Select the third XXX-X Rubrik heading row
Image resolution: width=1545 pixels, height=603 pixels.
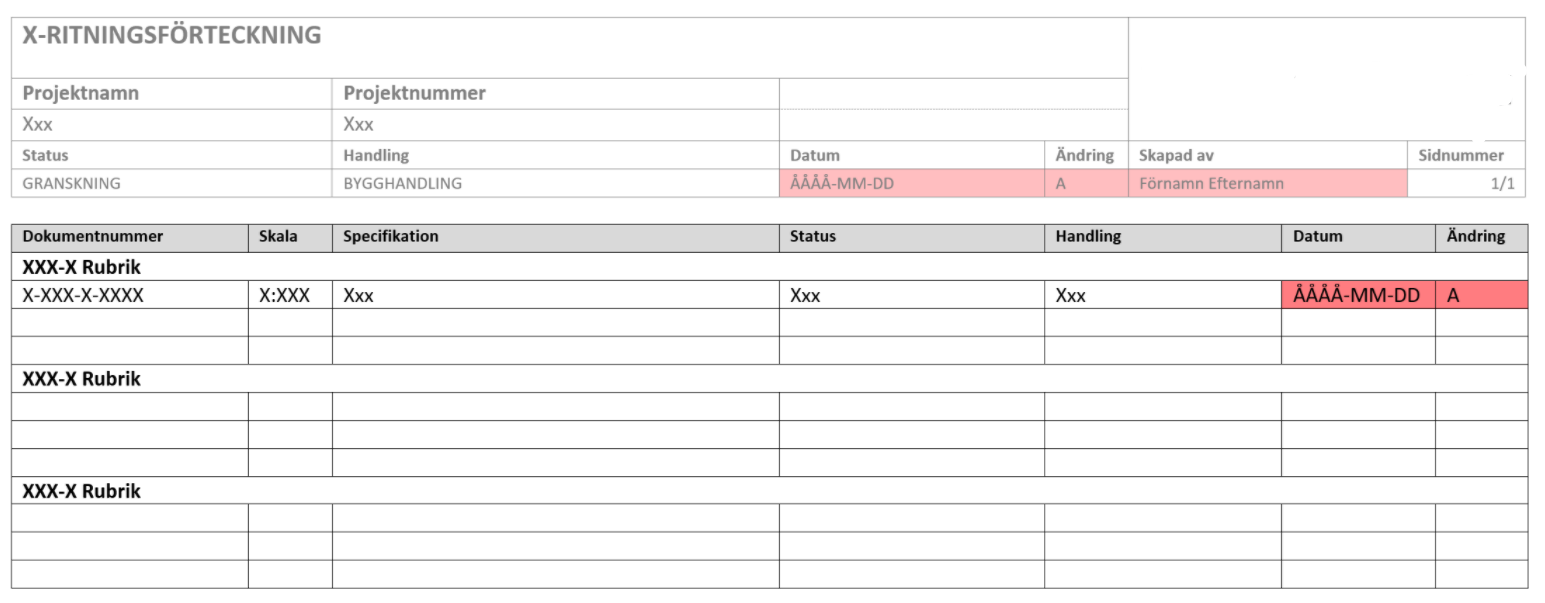click(x=770, y=491)
